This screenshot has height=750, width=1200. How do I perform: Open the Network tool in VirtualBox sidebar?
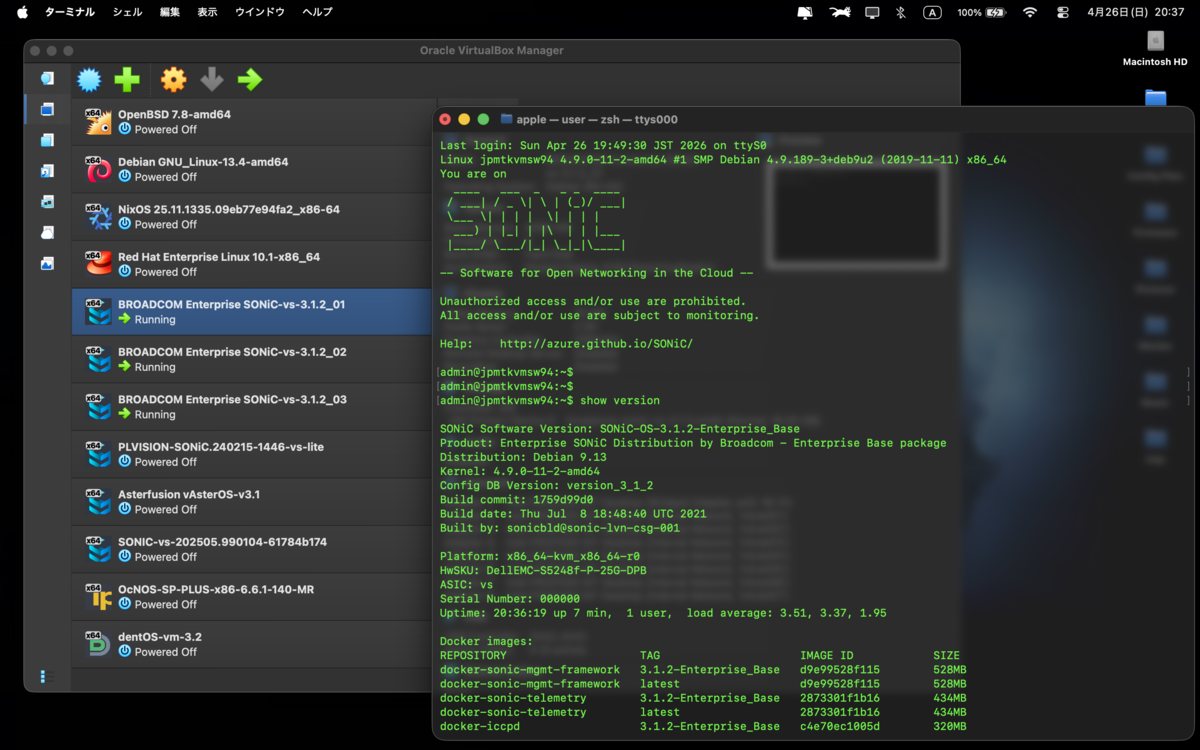47,202
